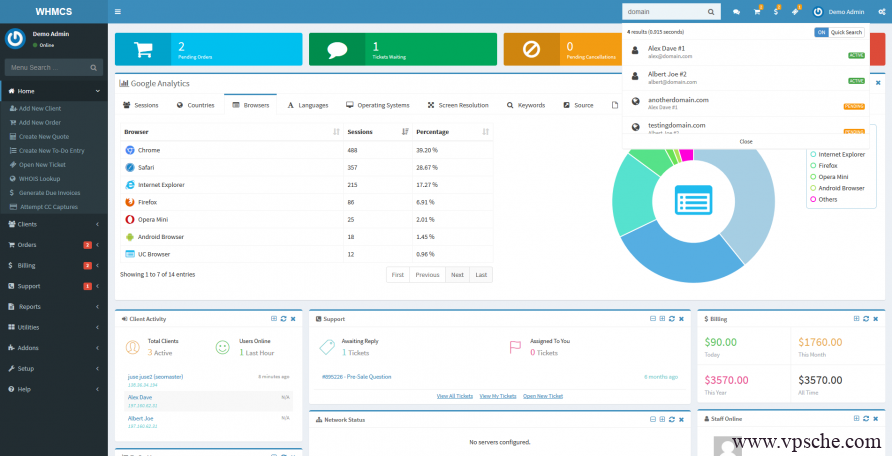Toggle Opera Mini legend item
Viewport: 892px width, 456px height.
pos(832,176)
